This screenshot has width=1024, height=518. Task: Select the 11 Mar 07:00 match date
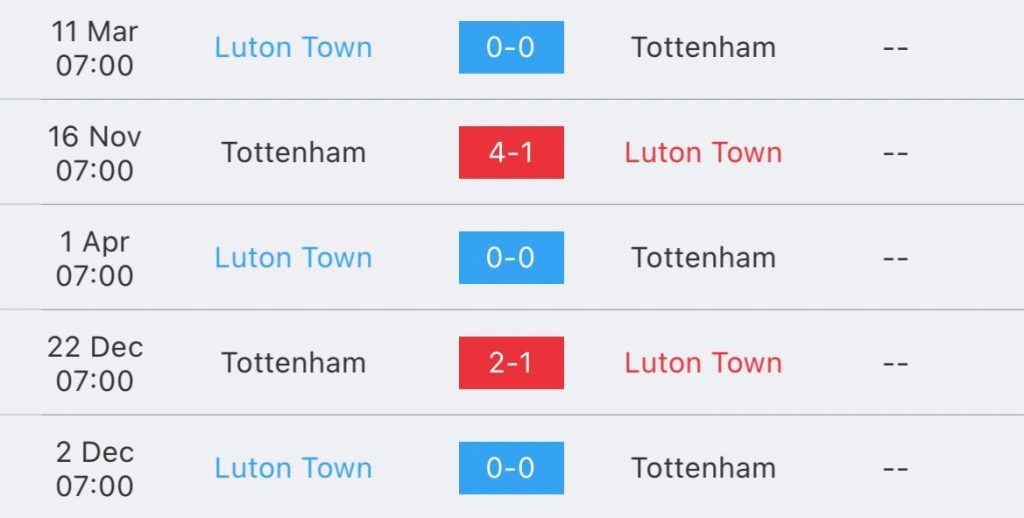coord(95,48)
